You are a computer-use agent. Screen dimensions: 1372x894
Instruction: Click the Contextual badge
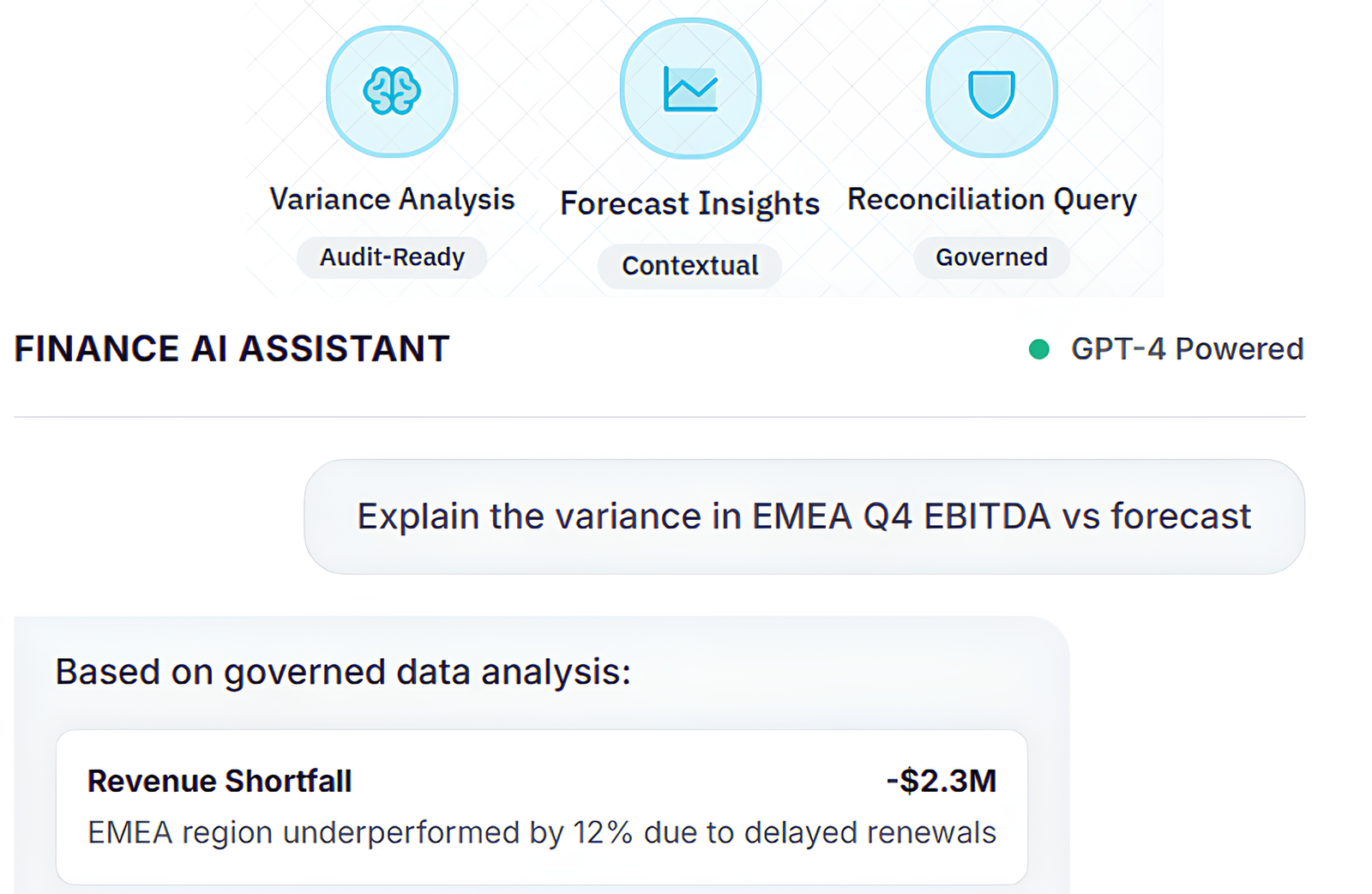tap(689, 266)
